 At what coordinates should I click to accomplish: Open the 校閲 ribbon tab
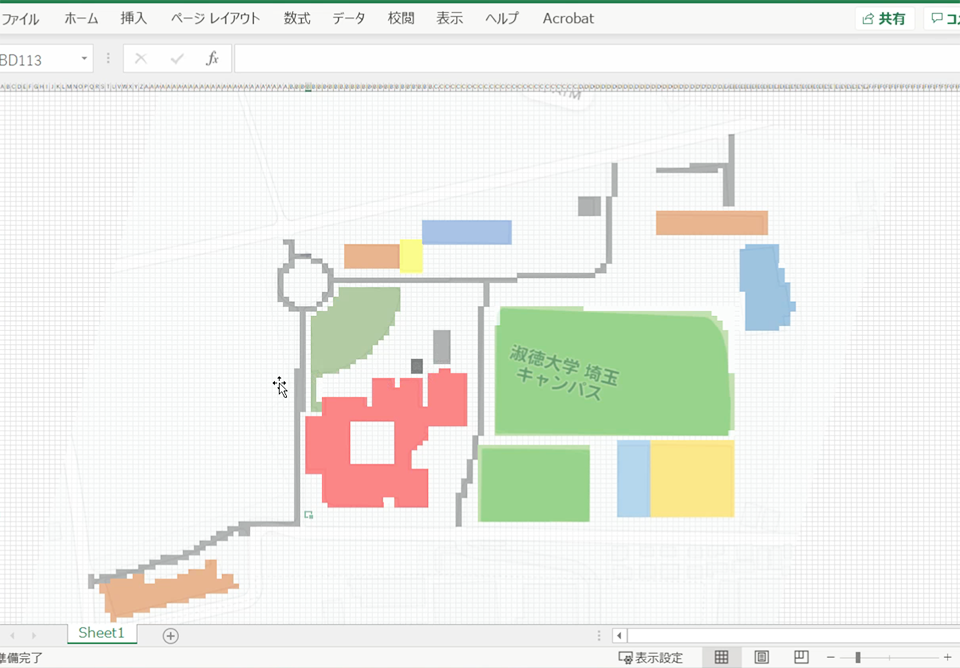tap(401, 19)
